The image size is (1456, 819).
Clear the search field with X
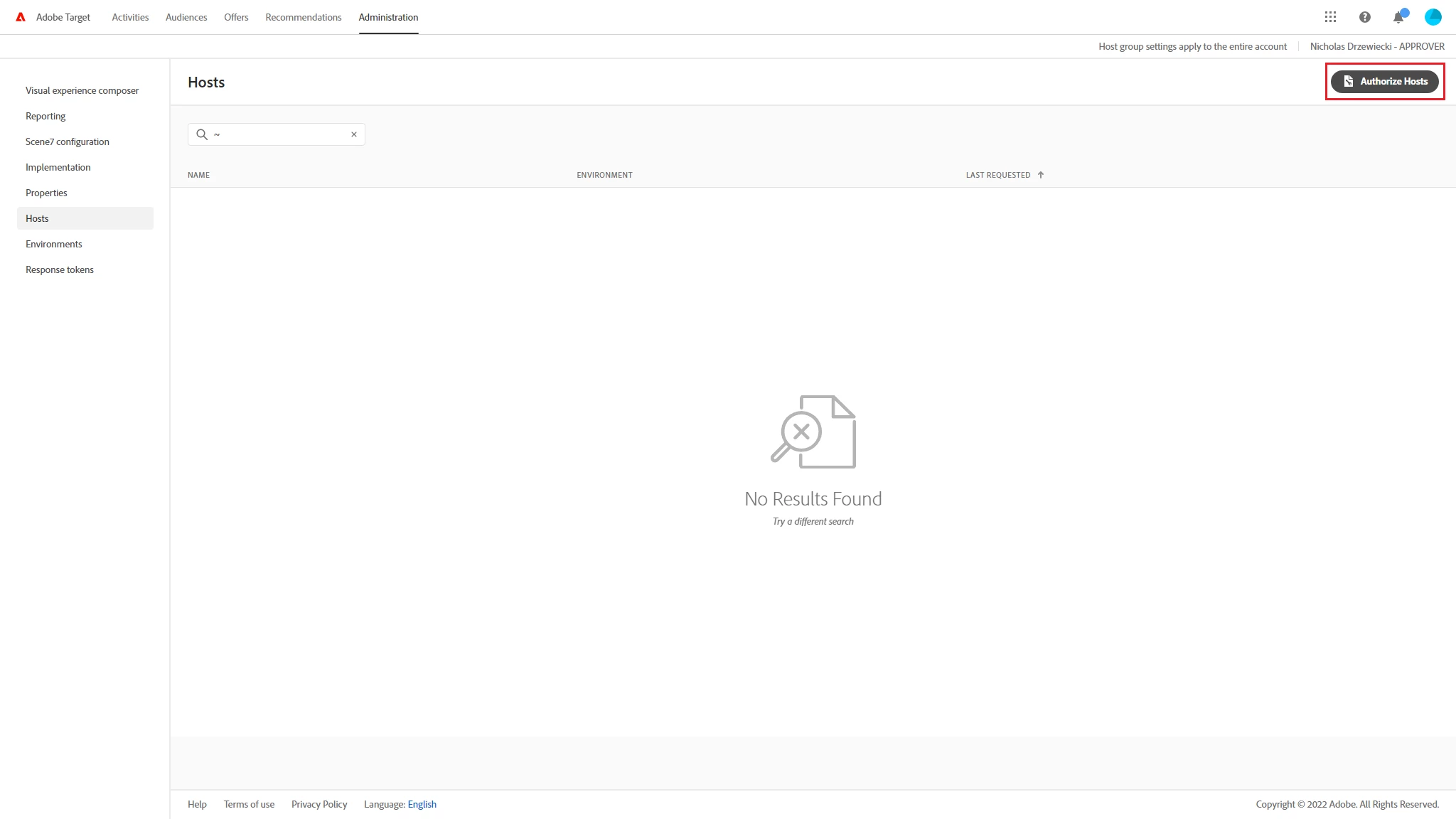point(354,134)
